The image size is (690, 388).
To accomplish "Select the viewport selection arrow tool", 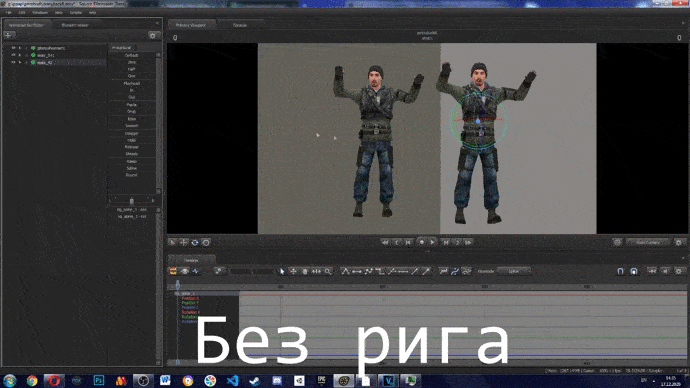I will click(172, 242).
